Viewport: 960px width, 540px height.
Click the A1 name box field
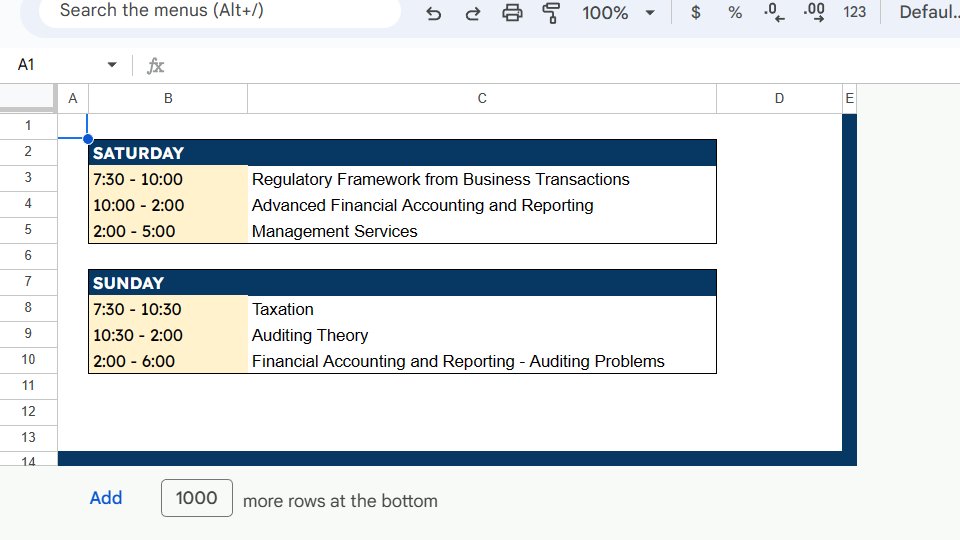point(55,64)
